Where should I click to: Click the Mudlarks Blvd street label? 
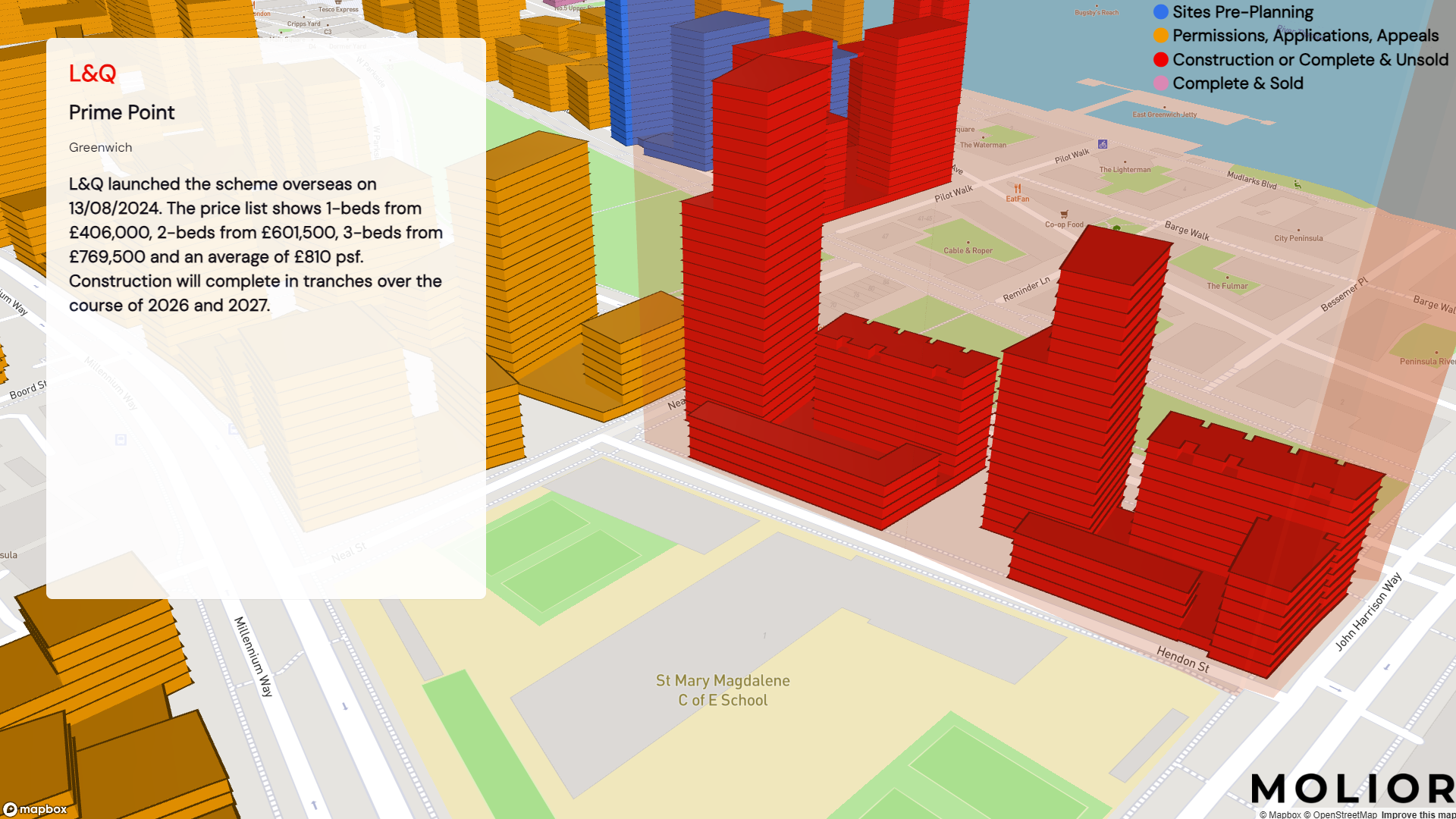tap(1251, 180)
